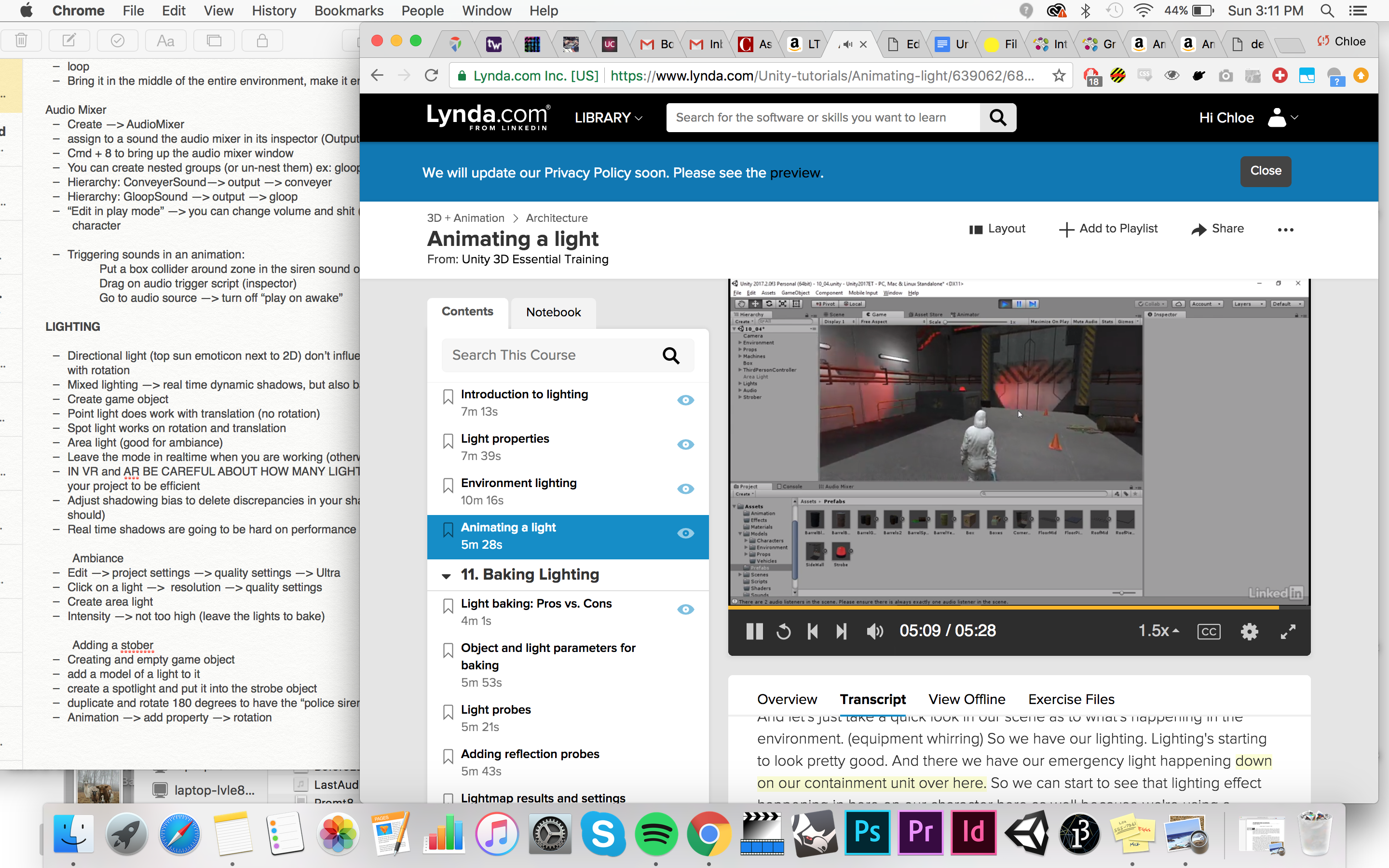The image size is (1389, 868).
Task: Open the three-dots more options menu
Action: (1285, 230)
